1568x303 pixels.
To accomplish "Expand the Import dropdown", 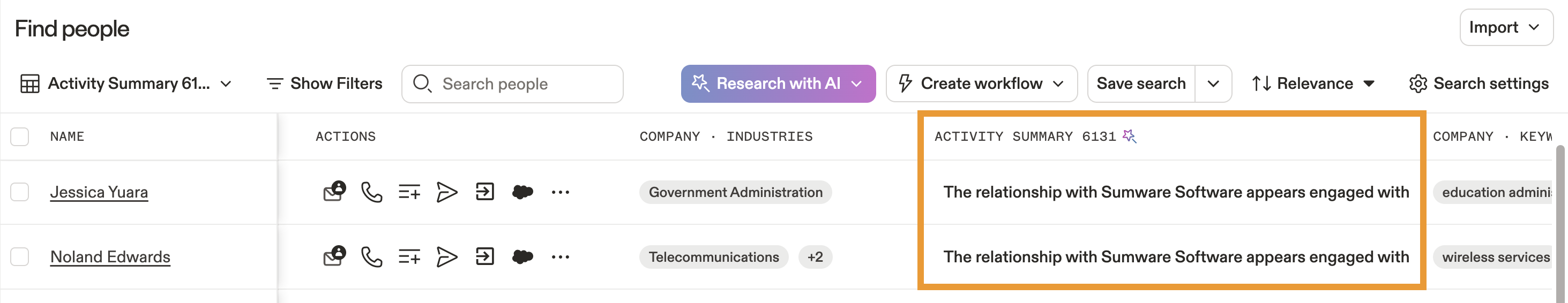I will [1506, 27].
